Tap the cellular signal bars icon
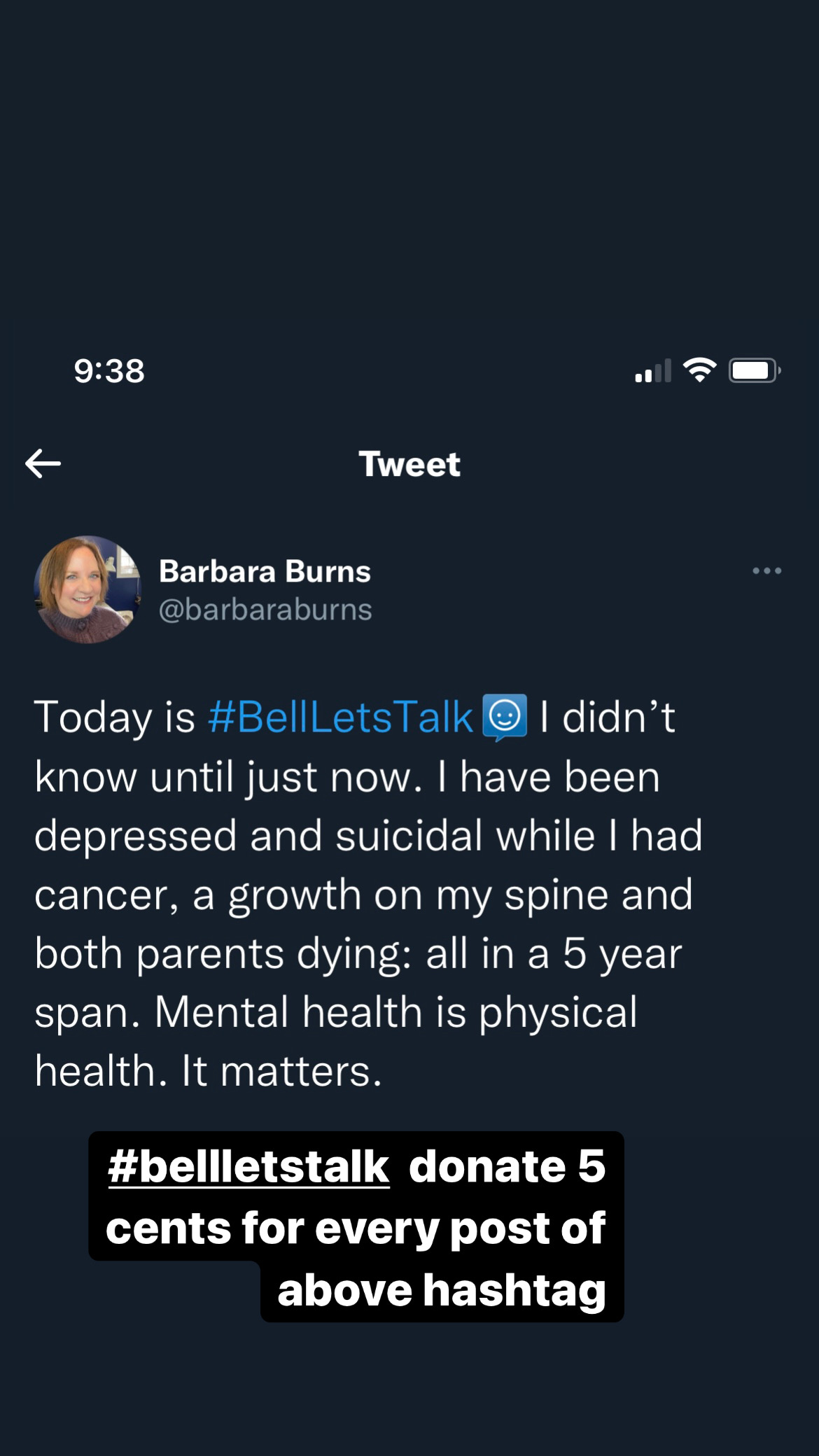 pyautogui.click(x=652, y=371)
